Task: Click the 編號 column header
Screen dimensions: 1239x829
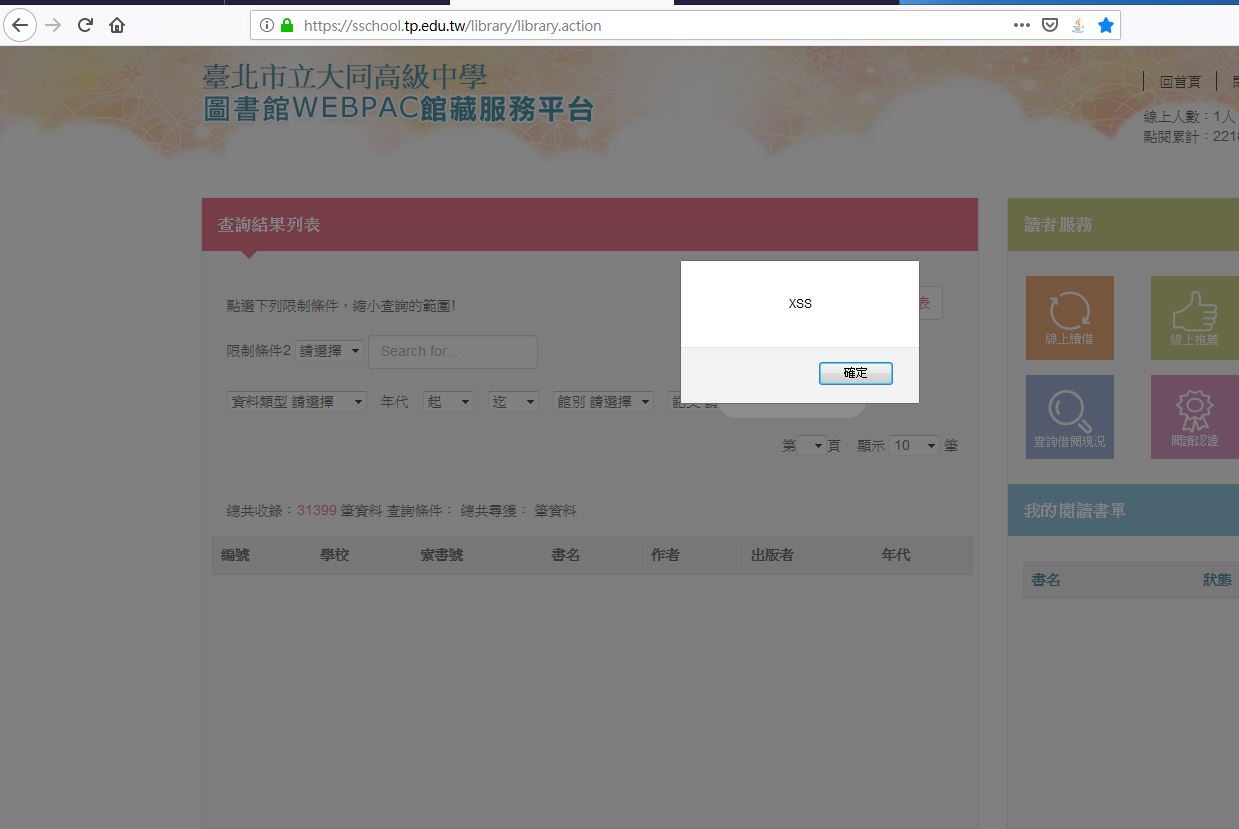Action: 235,555
